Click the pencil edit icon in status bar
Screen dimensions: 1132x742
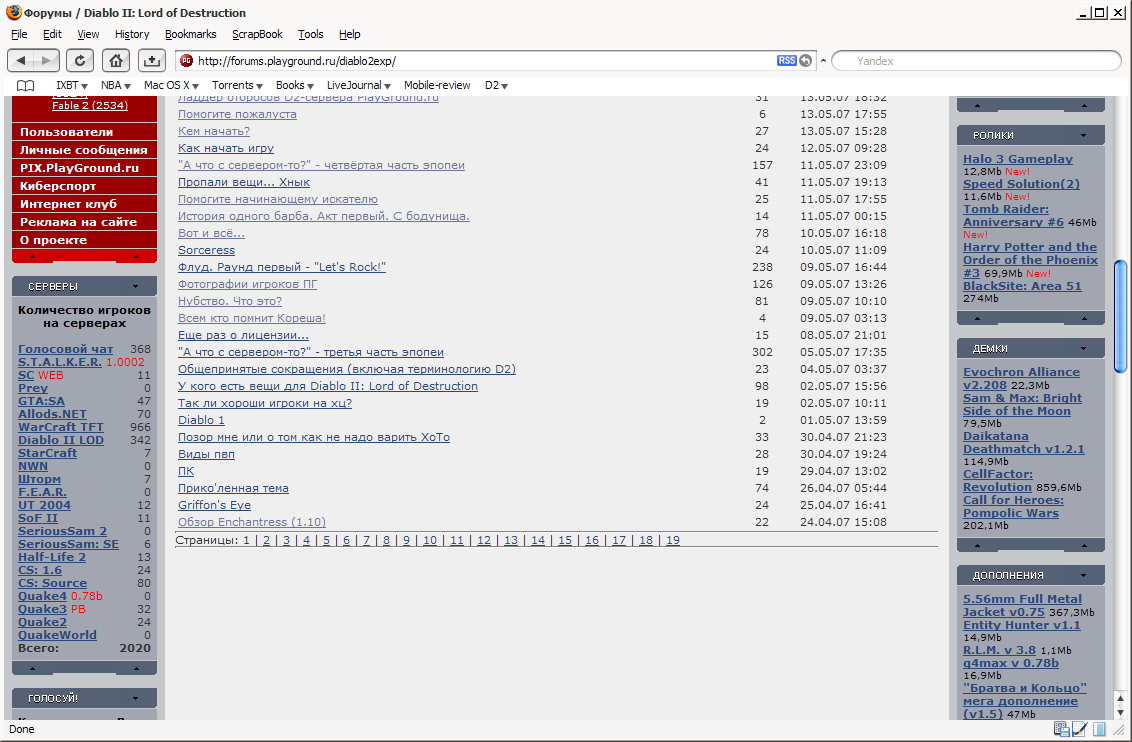point(1080,729)
